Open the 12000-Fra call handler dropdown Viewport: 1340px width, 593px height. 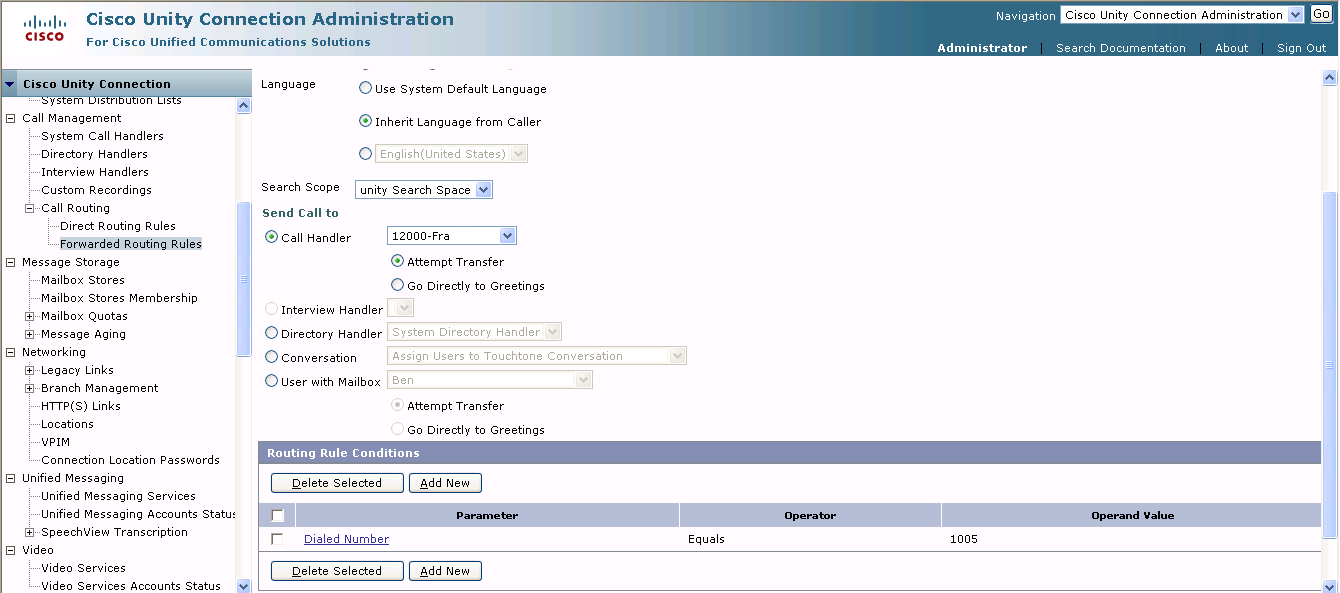tap(451, 236)
